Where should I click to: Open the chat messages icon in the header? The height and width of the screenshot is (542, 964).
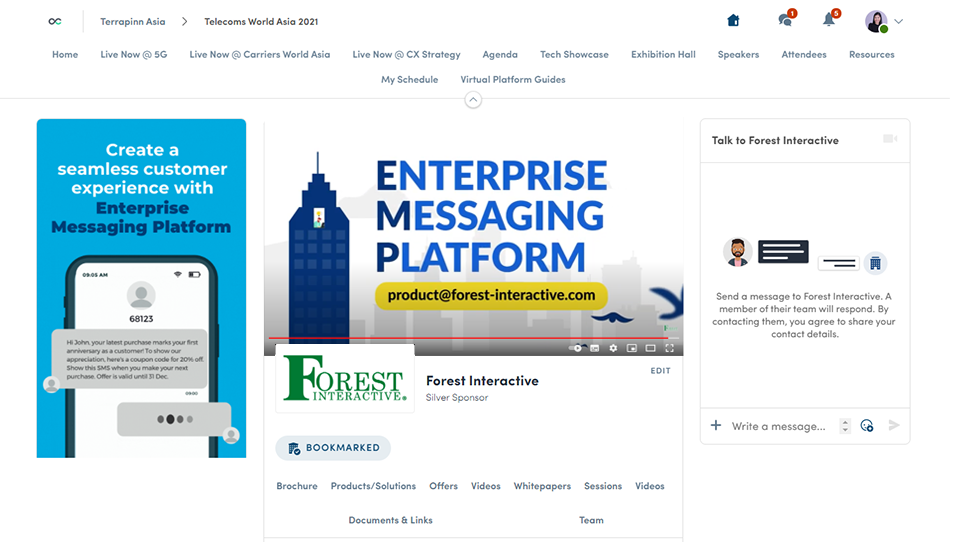tap(785, 20)
